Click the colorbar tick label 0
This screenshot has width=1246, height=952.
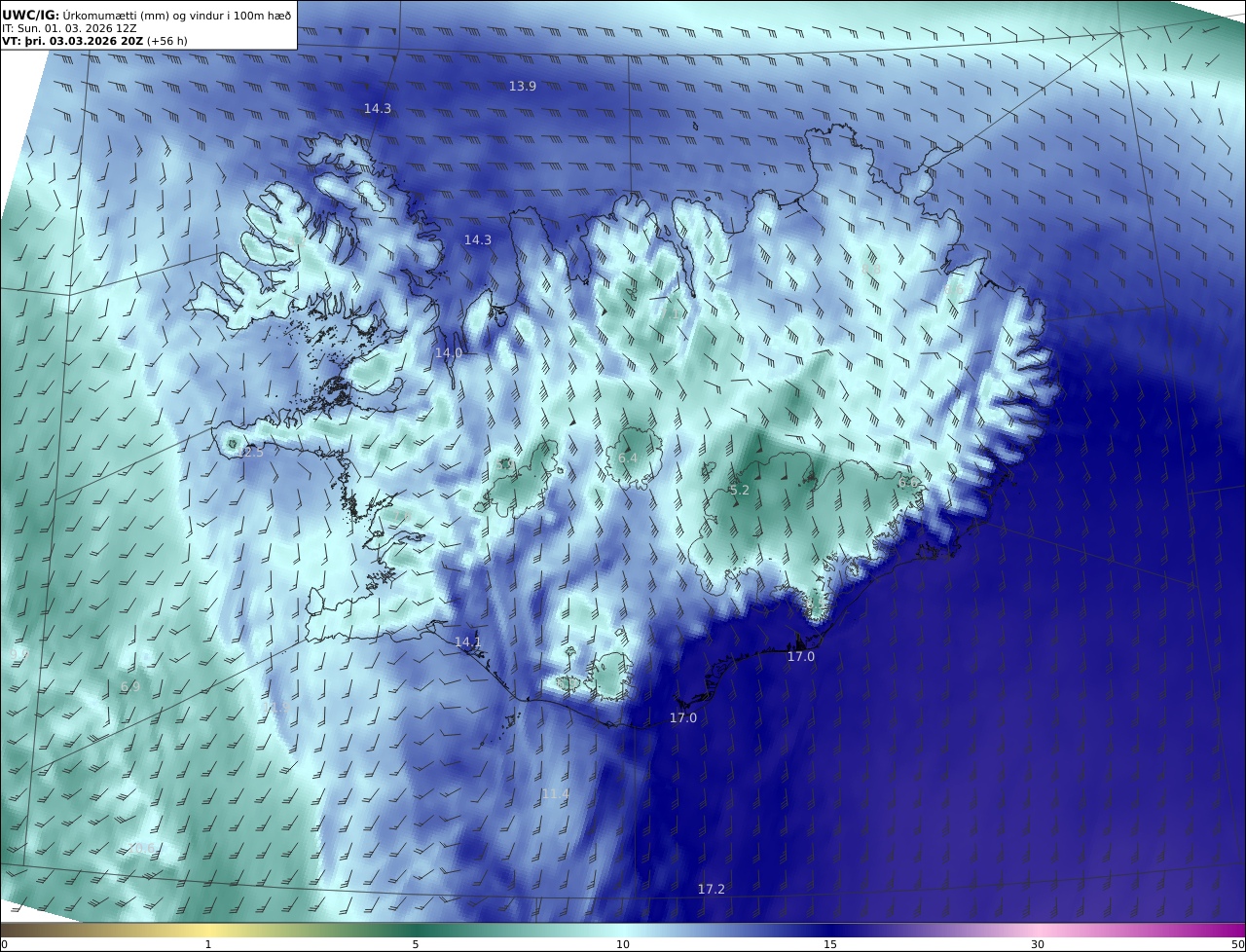[x=4, y=944]
